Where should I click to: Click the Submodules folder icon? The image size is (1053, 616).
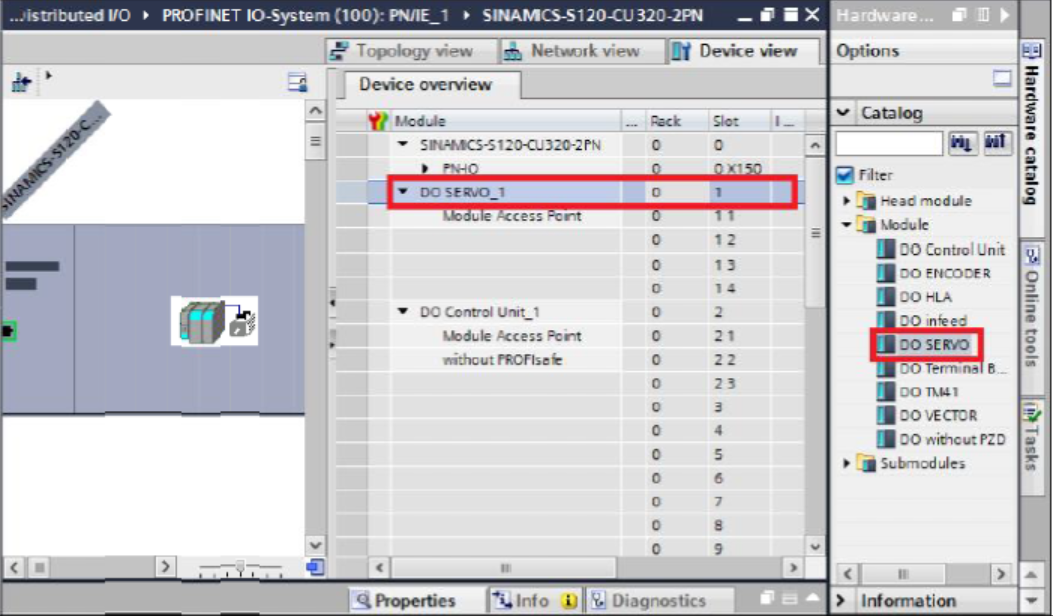(x=866, y=464)
